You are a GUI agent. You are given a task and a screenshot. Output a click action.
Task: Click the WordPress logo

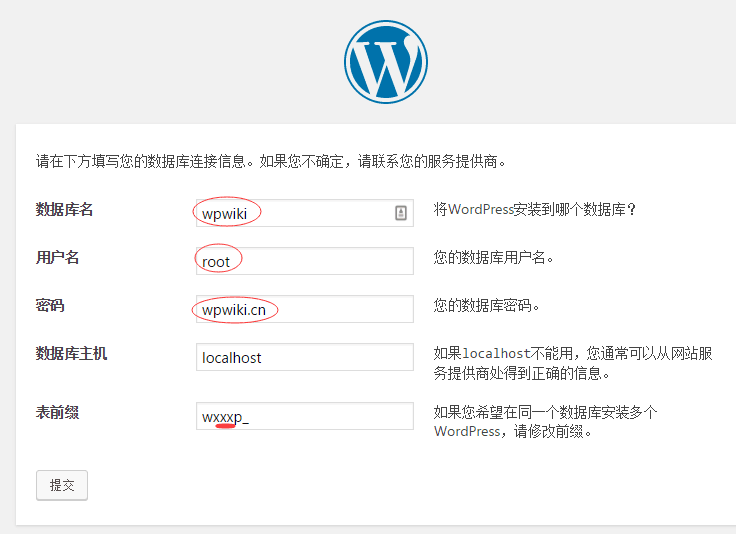coord(386,62)
